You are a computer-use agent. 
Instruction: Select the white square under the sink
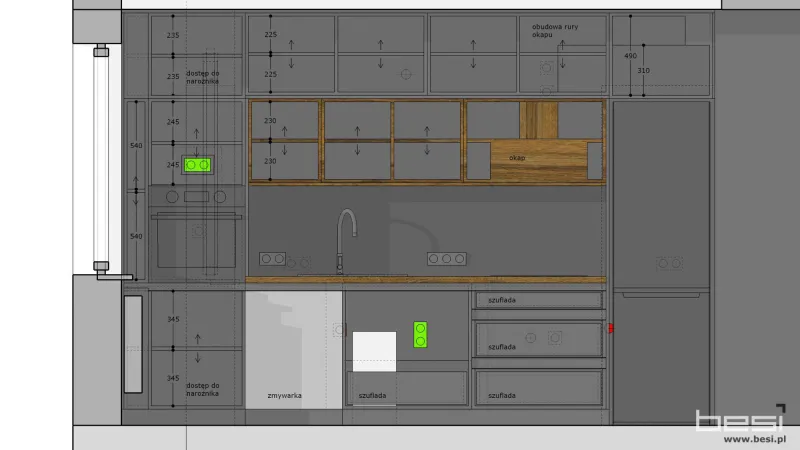click(x=374, y=352)
